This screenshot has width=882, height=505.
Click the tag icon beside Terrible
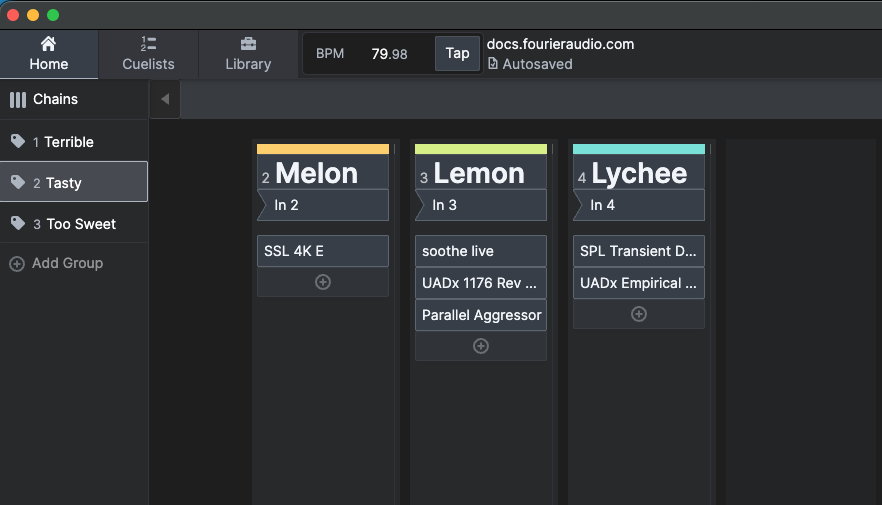[18, 141]
